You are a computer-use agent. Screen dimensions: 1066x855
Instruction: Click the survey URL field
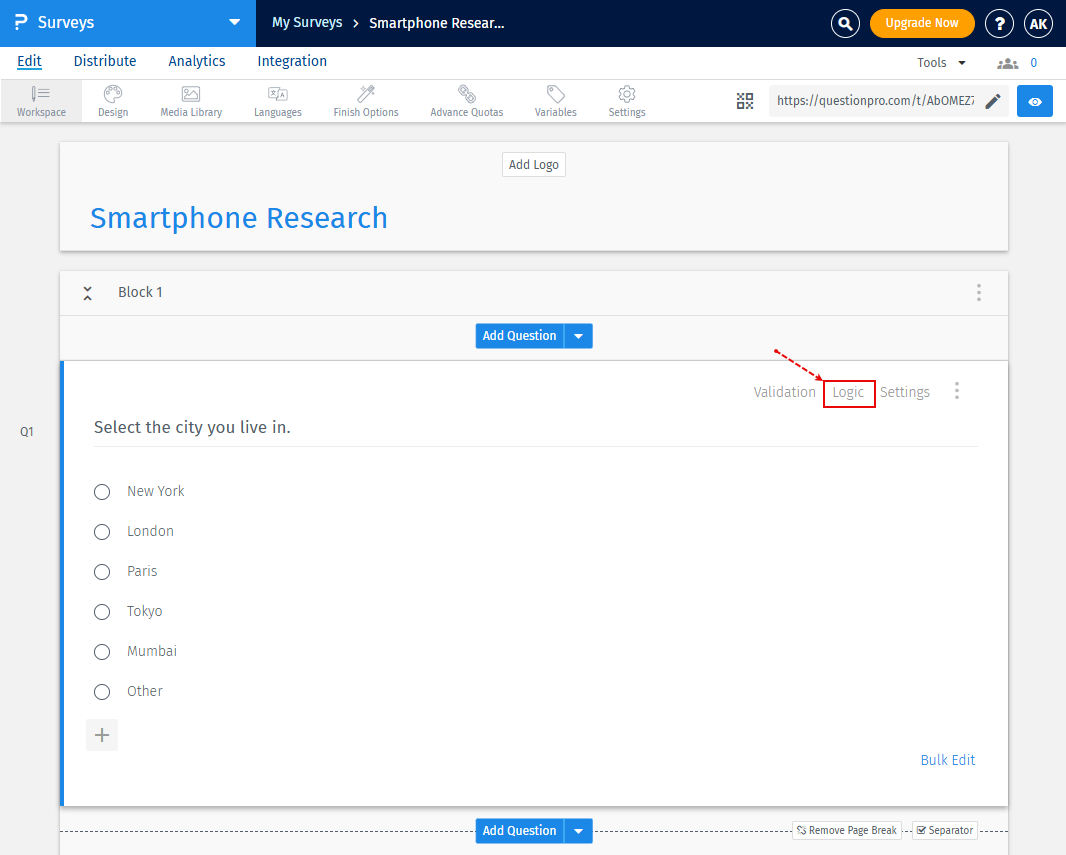pyautogui.click(x=874, y=101)
